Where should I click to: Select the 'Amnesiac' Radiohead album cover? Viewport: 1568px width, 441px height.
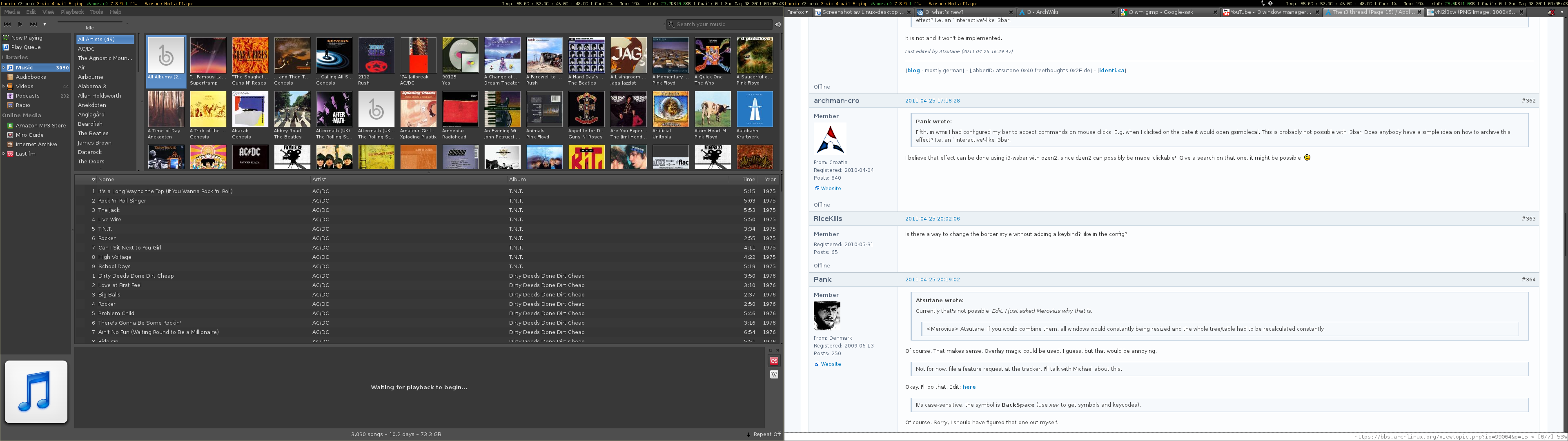coord(460,110)
